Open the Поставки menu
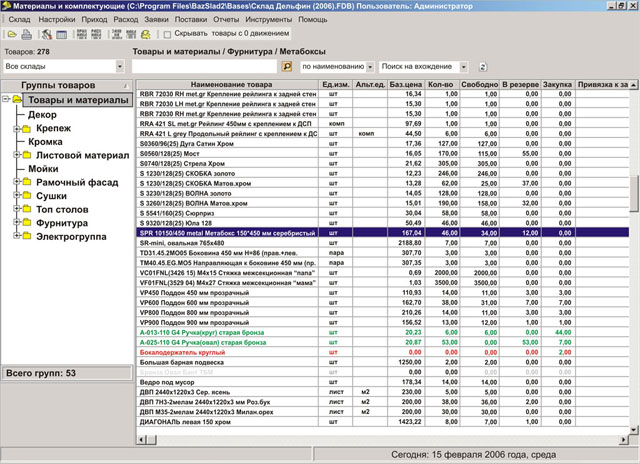 191,19
